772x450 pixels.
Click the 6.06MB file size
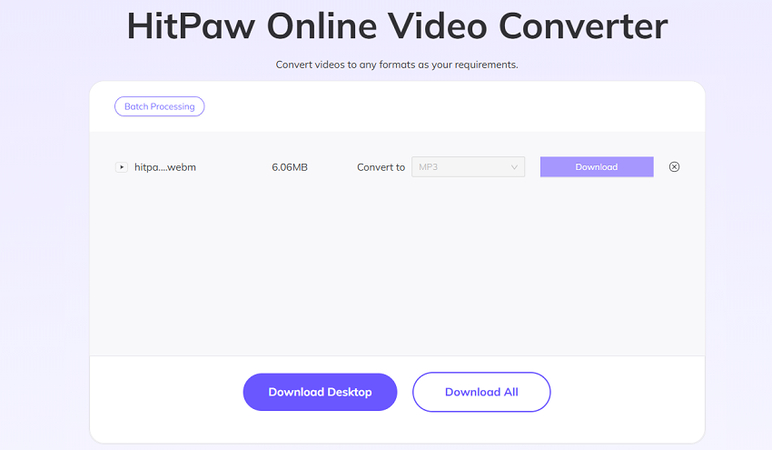pyautogui.click(x=290, y=167)
